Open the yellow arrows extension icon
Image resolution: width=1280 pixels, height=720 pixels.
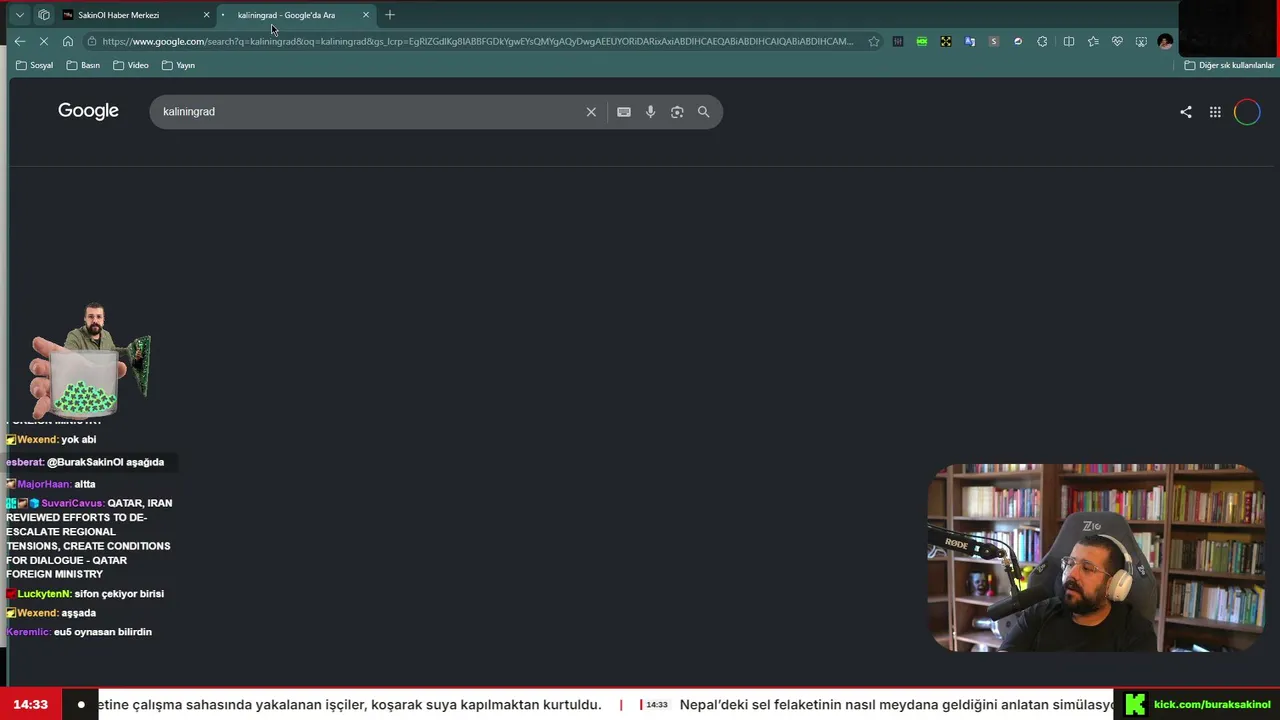click(946, 41)
